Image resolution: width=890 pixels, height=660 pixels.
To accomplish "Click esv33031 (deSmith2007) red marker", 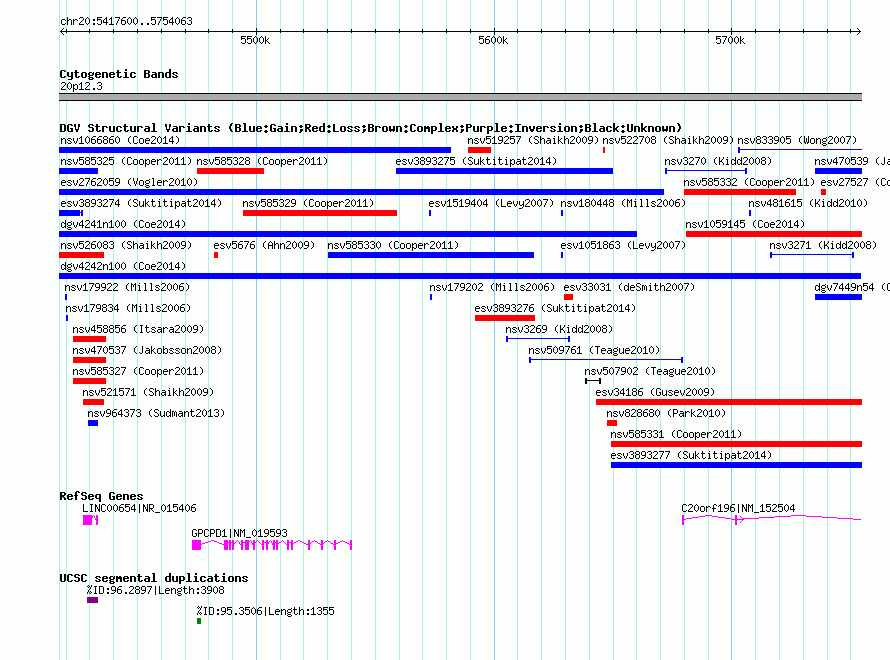I will pyautogui.click(x=569, y=297).
